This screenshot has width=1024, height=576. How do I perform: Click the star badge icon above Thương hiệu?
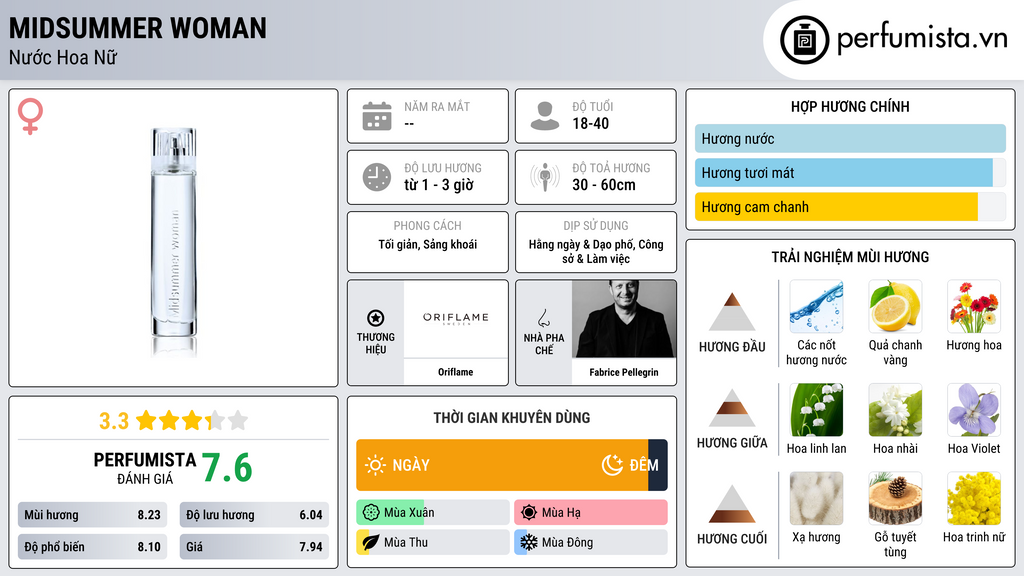(x=376, y=318)
